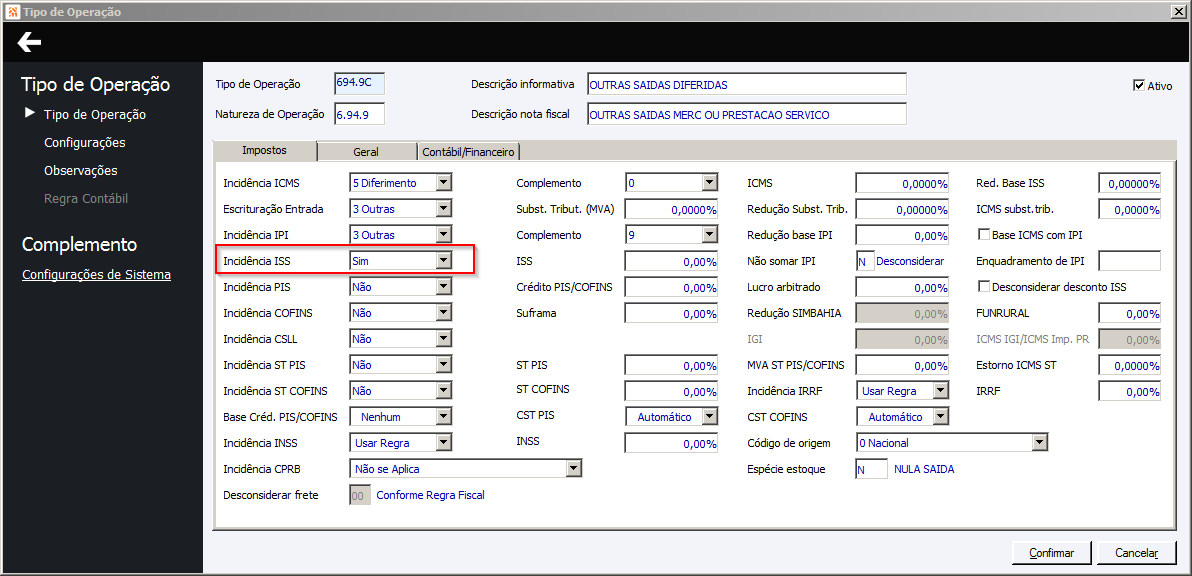The width and height of the screenshot is (1192, 576).
Task: Open the Incidência ICMS dropdown
Action: click(444, 183)
